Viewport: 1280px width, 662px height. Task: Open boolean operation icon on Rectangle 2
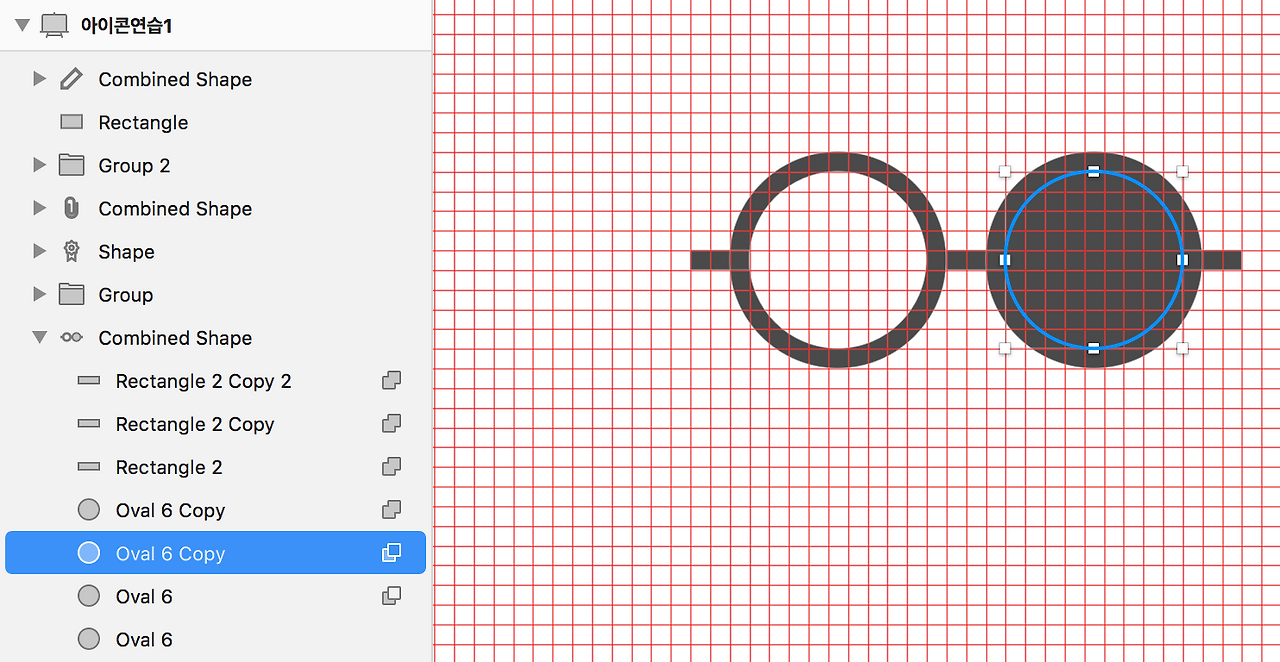pos(392,466)
